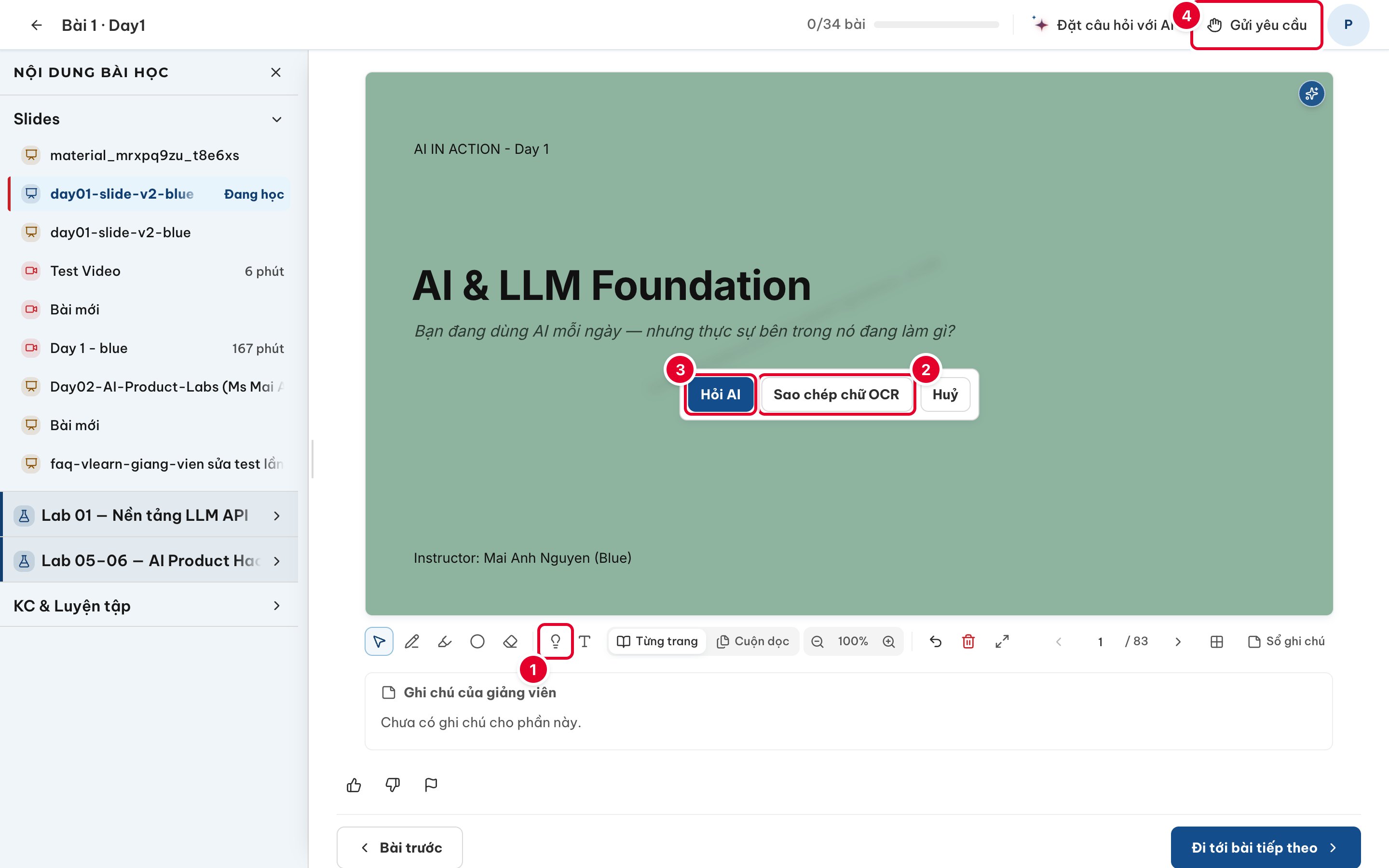Select the circle shape tool
1389x868 pixels.
click(477, 641)
